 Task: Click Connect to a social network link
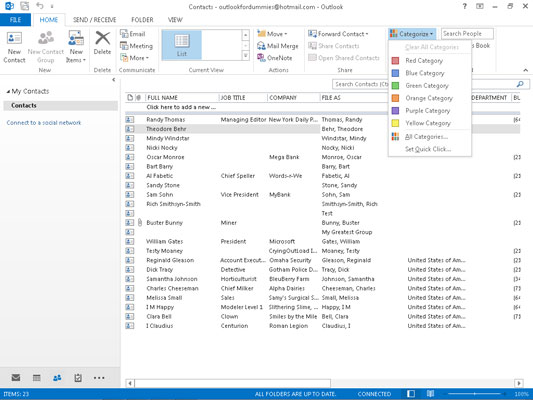click(44, 123)
